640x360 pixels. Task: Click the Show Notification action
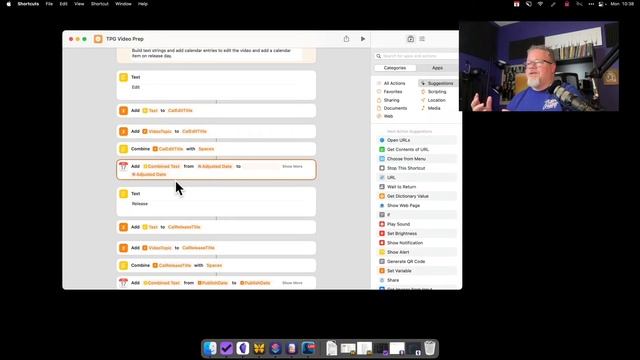[417, 243]
